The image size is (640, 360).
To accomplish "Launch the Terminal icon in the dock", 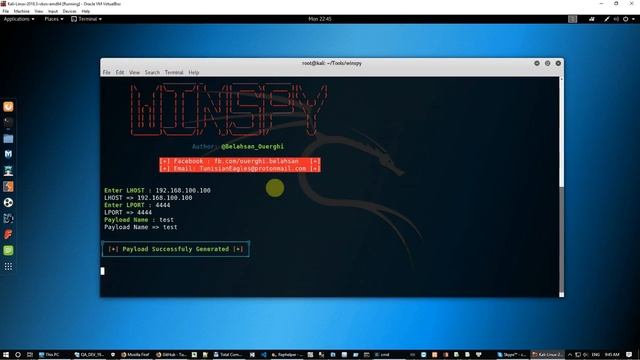I will (8, 122).
